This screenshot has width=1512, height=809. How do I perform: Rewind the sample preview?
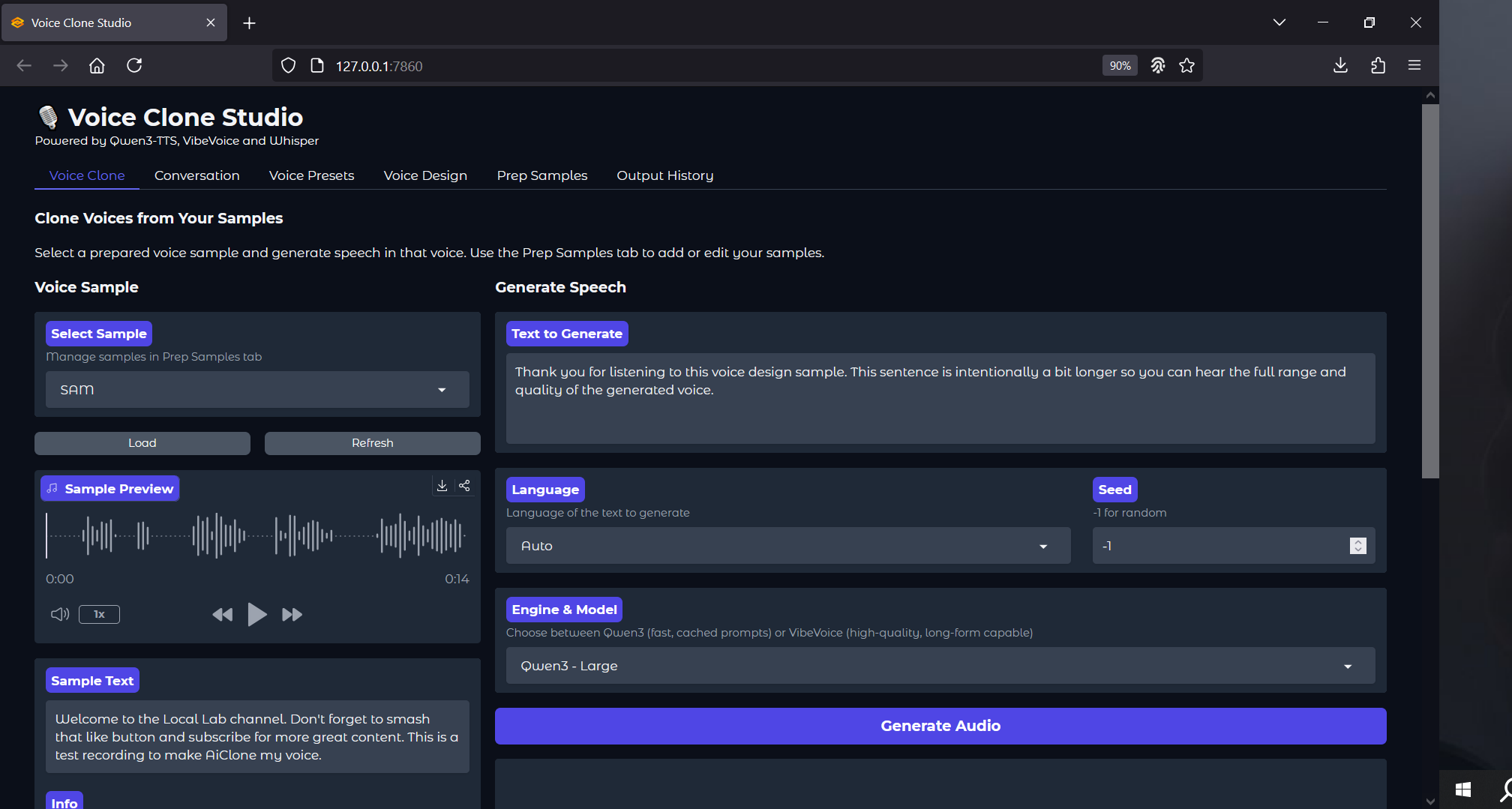coord(222,615)
